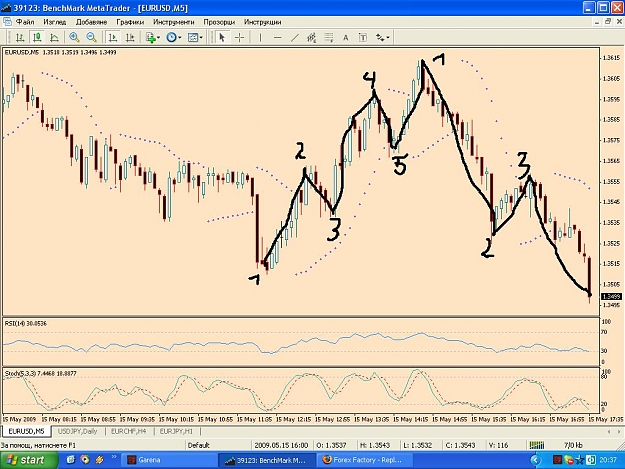Image resolution: width=625 pixels, height=469 pixels.
Task: Click status bar date 2009.05.15 16:00
Action: tap(281, 445)
